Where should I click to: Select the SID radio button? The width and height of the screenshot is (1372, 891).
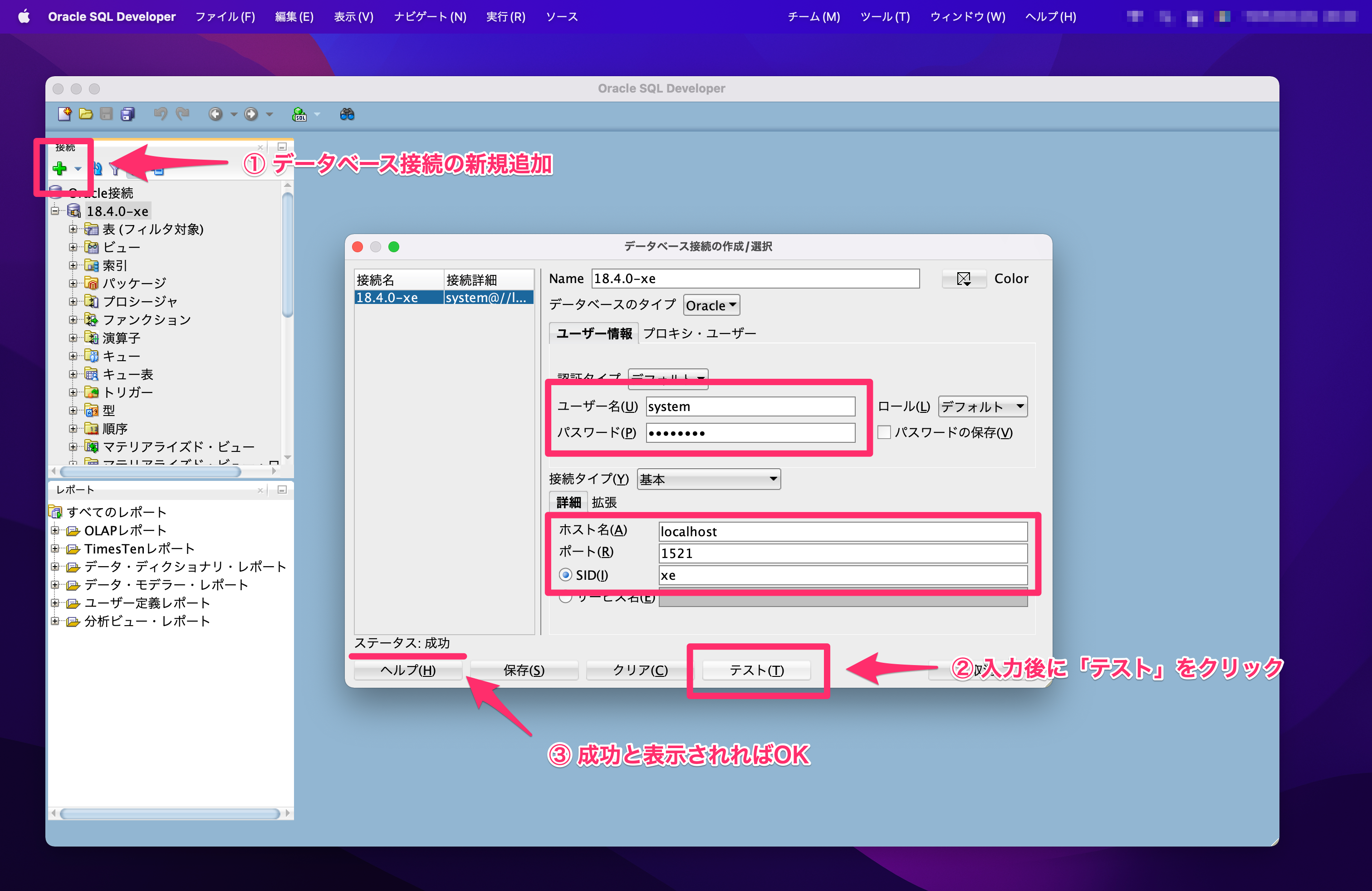pos(565,575)
